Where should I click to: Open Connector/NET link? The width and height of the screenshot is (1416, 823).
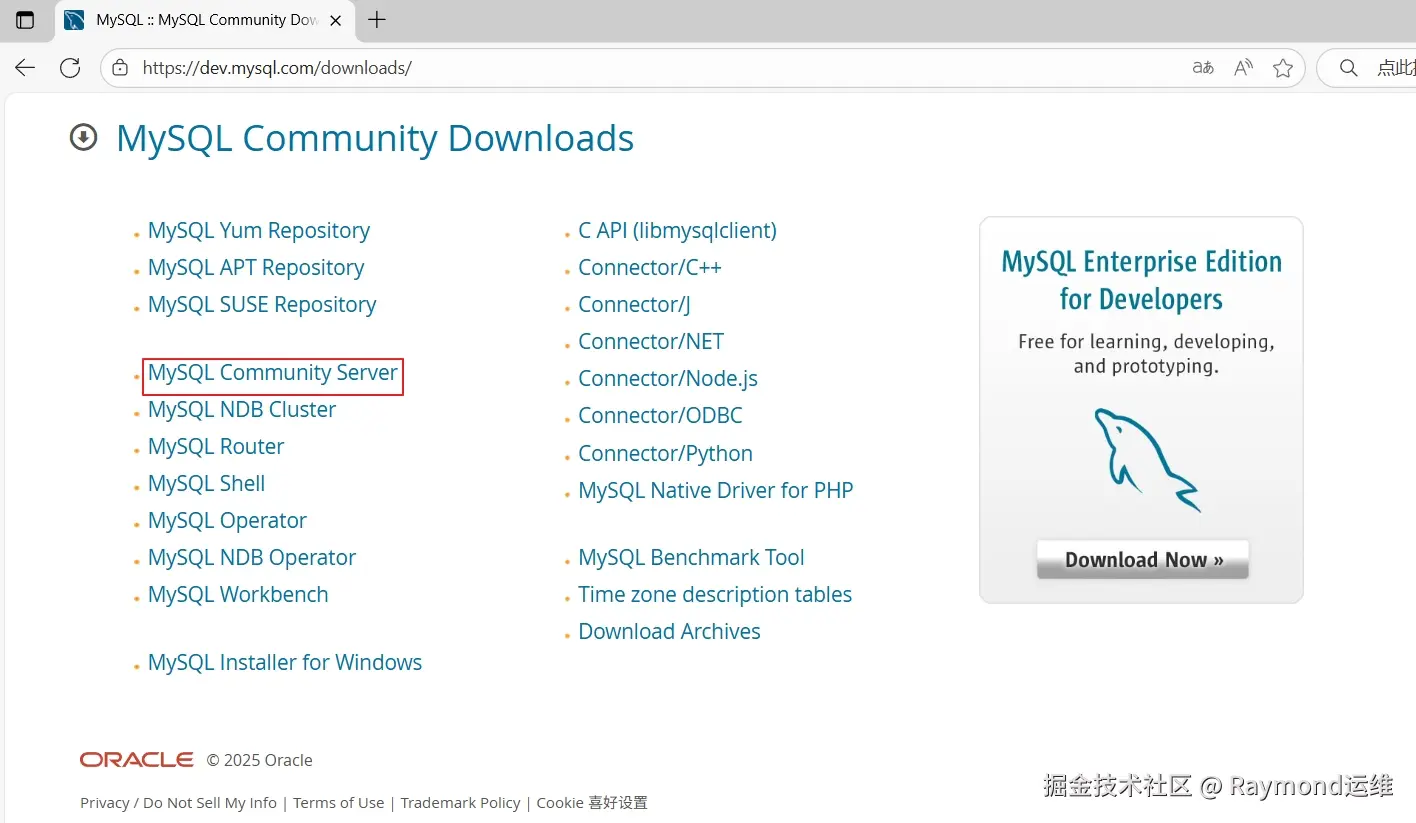point(651,341)
